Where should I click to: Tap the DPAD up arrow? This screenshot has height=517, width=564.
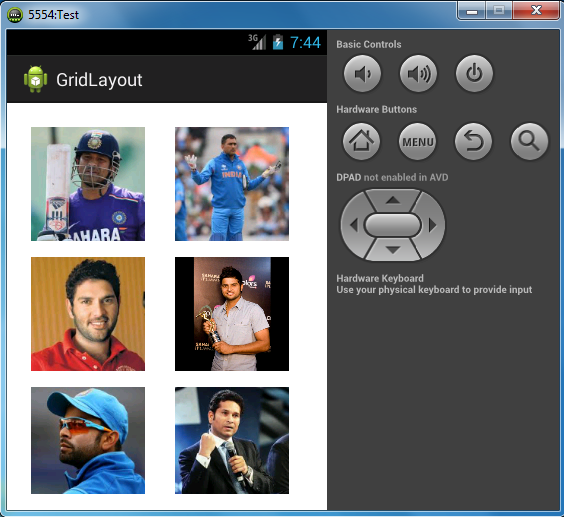coord(393,201)
